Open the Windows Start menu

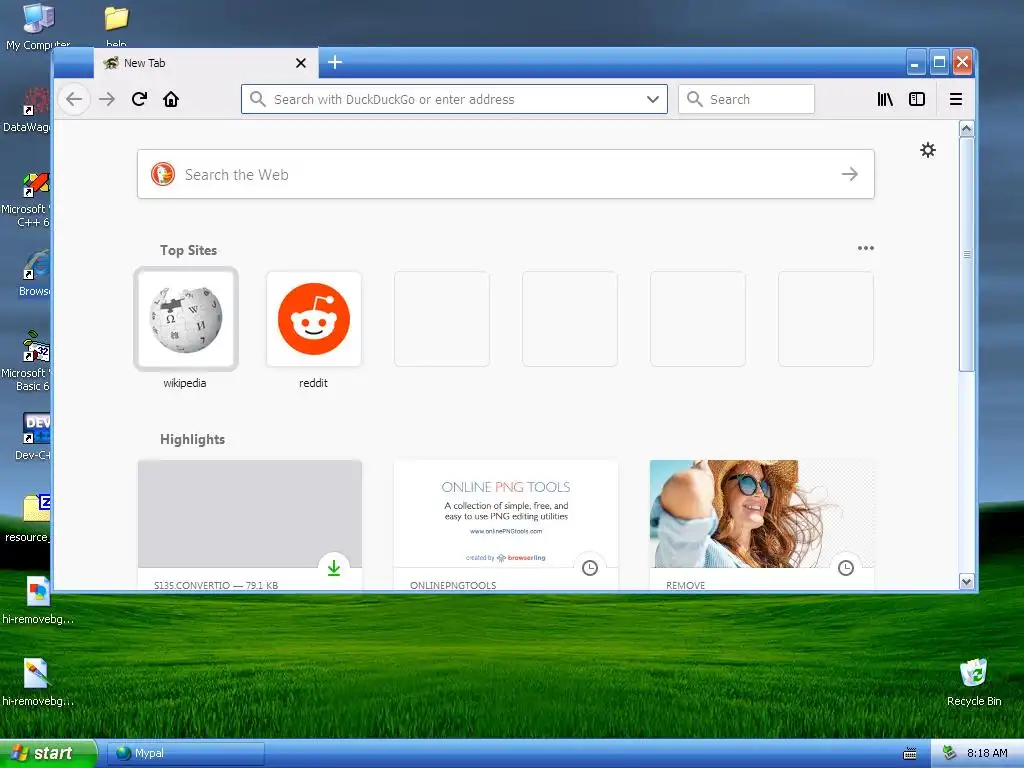click(48, 753)
